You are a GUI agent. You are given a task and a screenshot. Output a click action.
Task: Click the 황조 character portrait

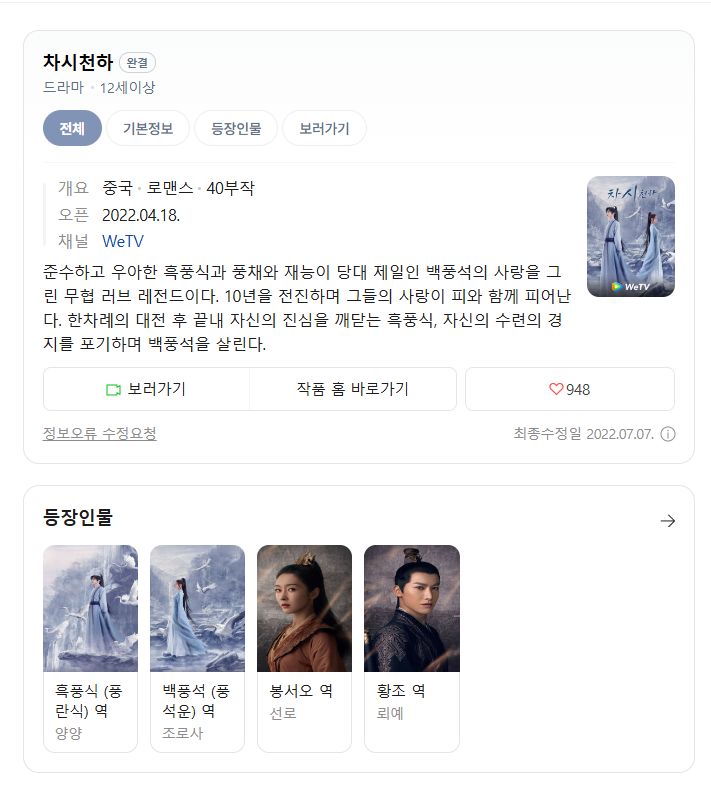(x=412, y=608)
